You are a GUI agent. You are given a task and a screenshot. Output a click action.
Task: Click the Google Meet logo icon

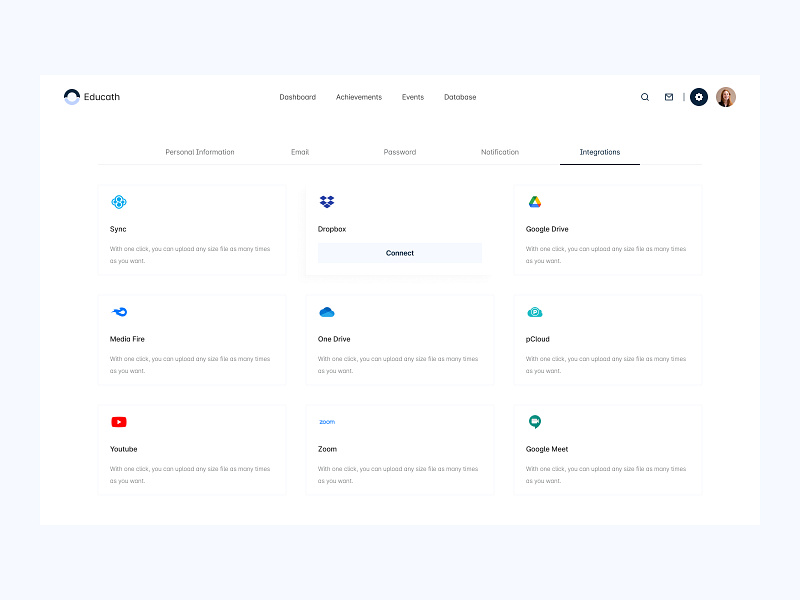click(x=535, y=422)
